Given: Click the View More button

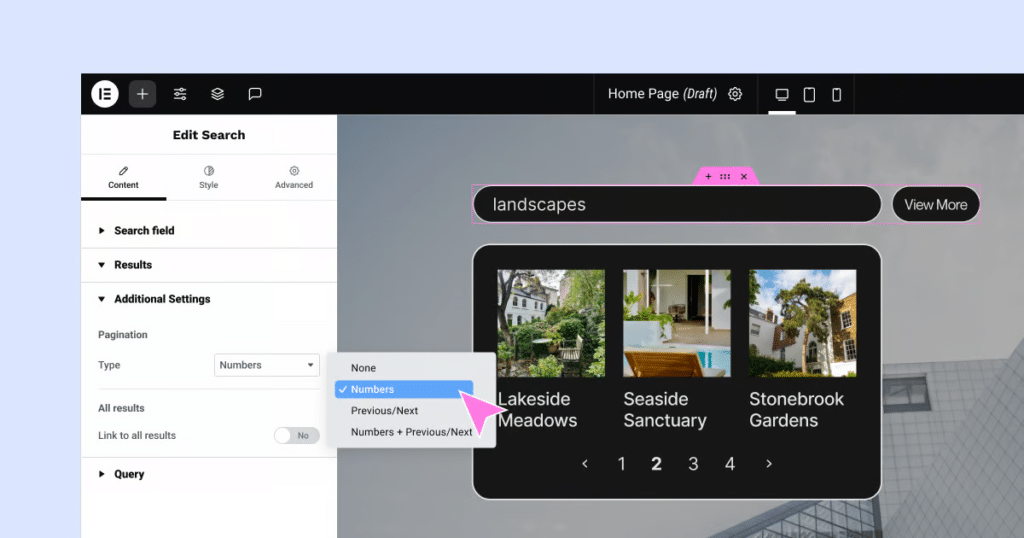Looking at the screenshot, I should (x=936, y=204).
